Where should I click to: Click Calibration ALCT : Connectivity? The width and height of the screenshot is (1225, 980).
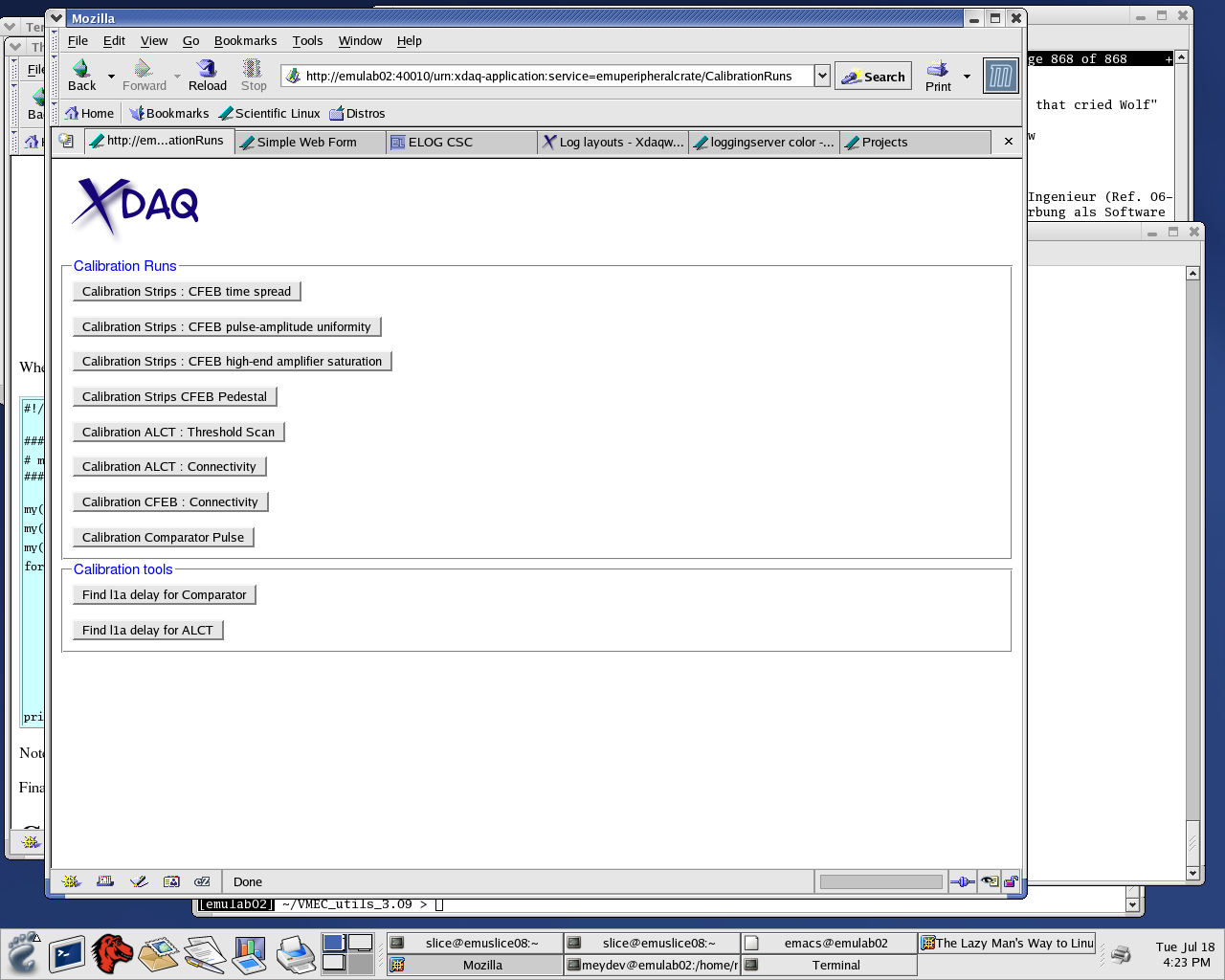tap(169, 466)
